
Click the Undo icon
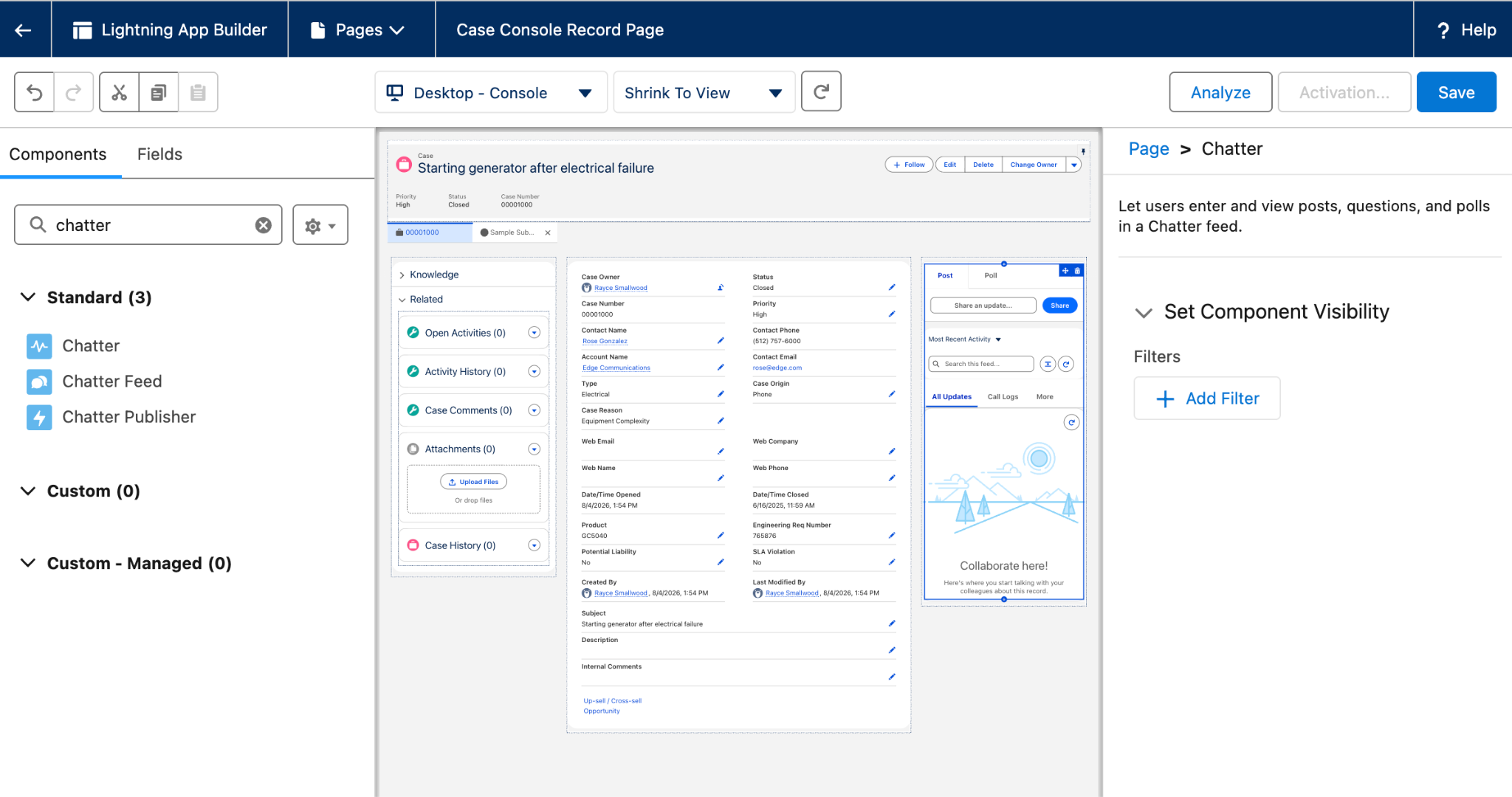[34, 92]
